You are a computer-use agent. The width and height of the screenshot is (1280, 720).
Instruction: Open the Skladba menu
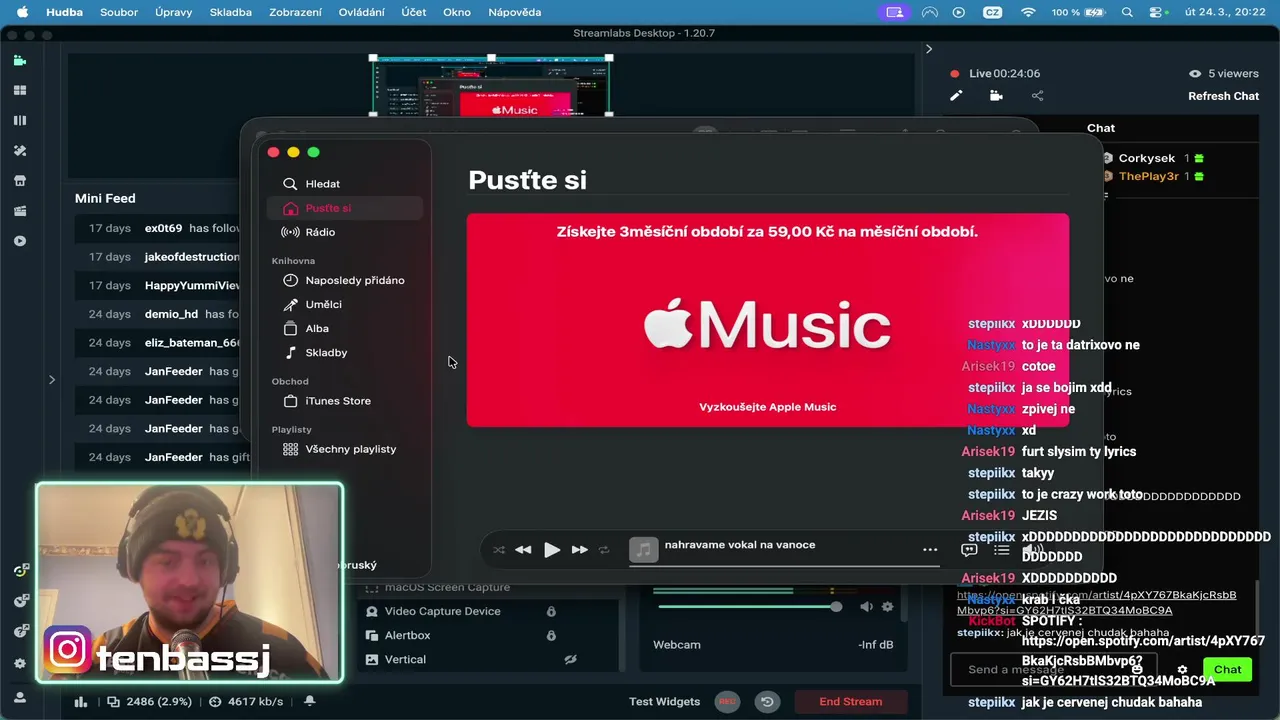[x=231, y=12]
